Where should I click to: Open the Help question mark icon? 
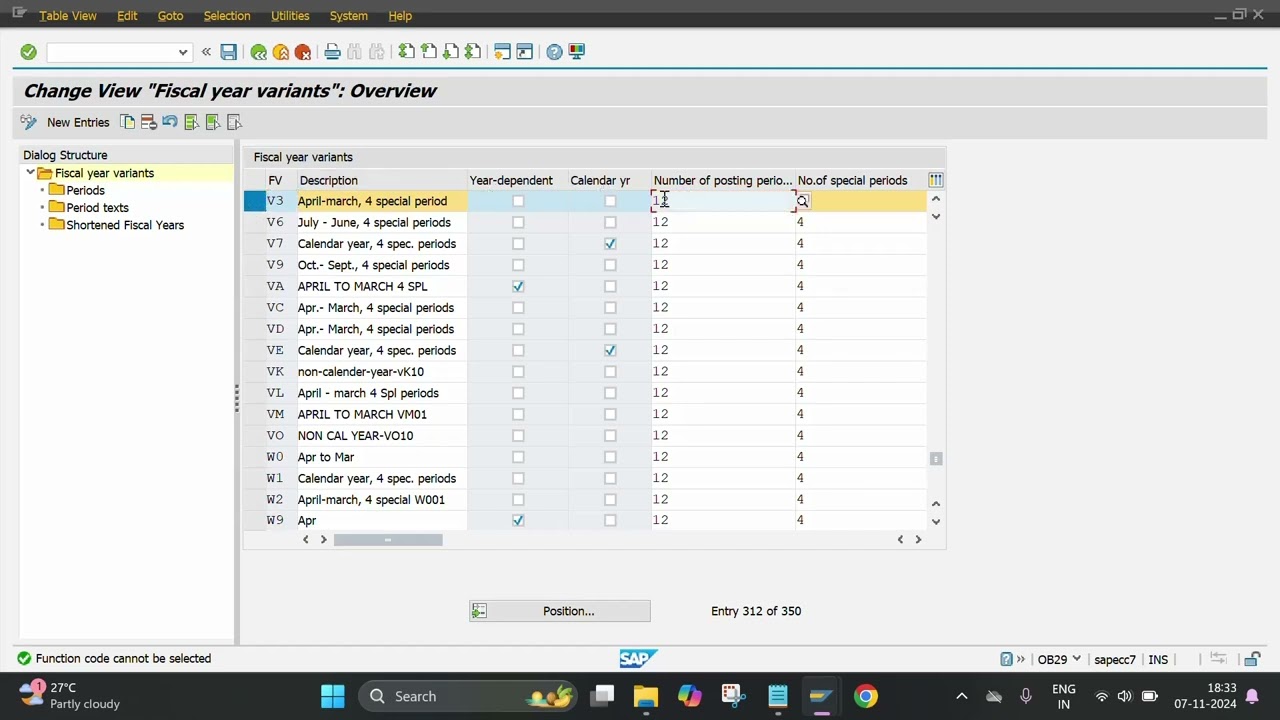click(554, 52)
